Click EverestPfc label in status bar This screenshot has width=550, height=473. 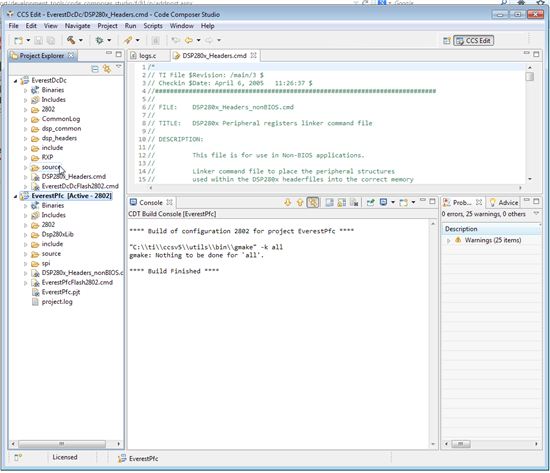pos(143,459)
